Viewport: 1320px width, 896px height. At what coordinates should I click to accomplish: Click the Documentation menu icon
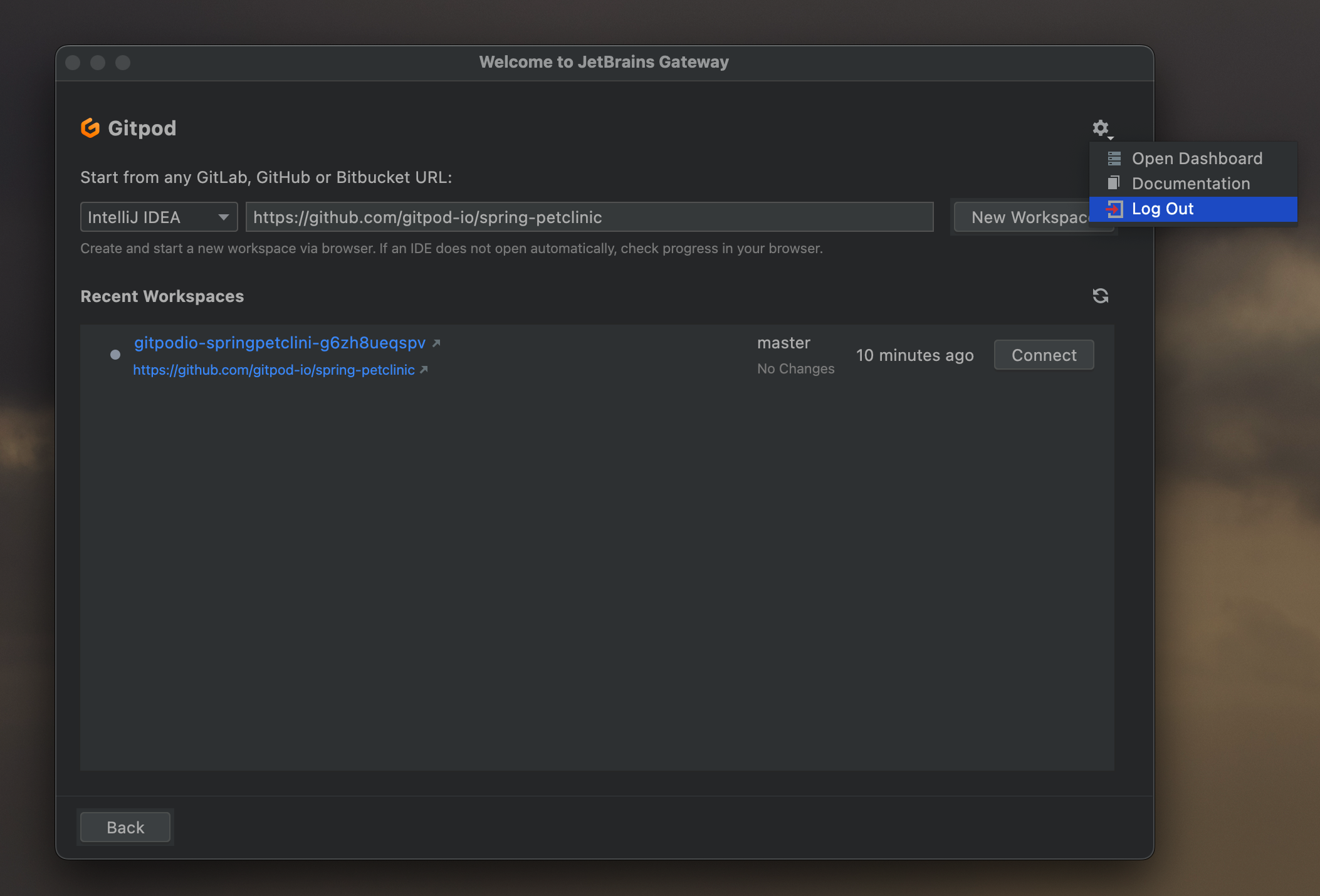(x=1114, y=183)
